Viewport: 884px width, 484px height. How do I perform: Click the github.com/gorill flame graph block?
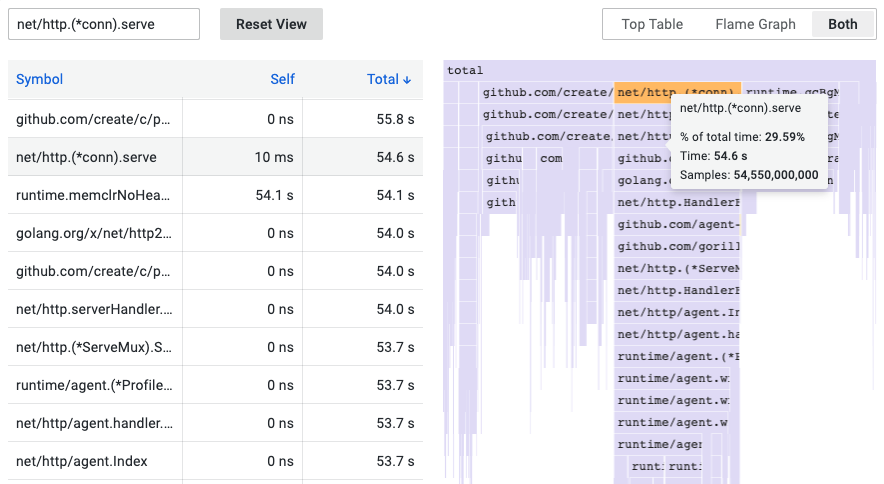click(x=677, y=247)
